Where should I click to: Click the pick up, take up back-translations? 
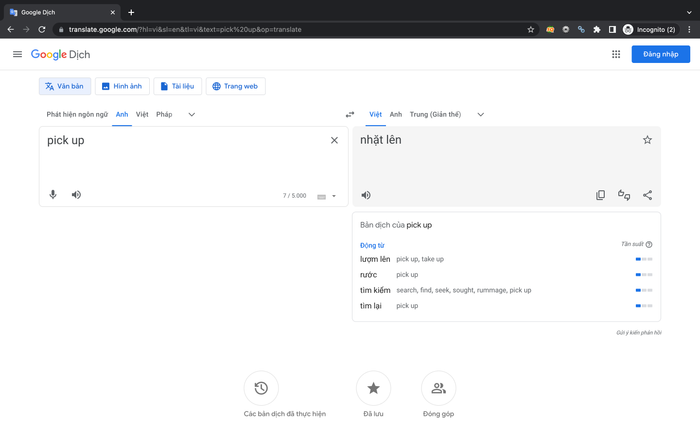(420, 259)
